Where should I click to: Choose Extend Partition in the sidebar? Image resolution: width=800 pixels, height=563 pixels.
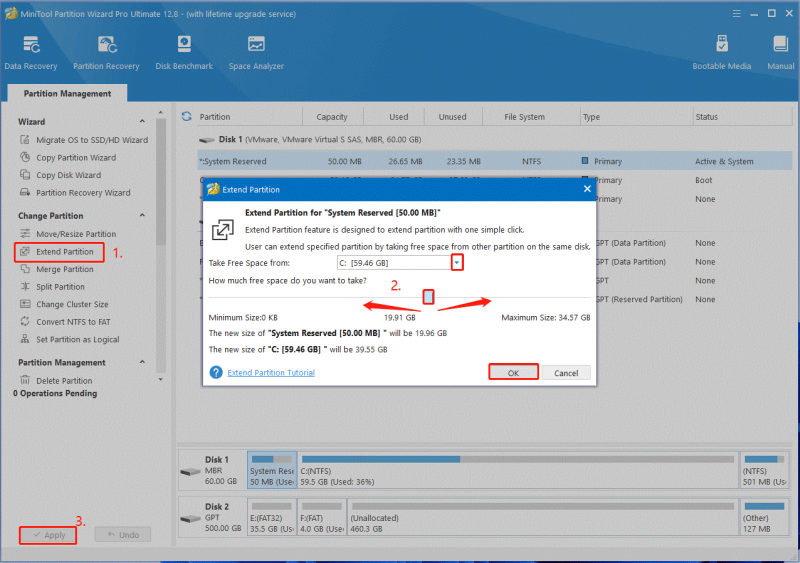pyautogui.click(x=59, y=252)
